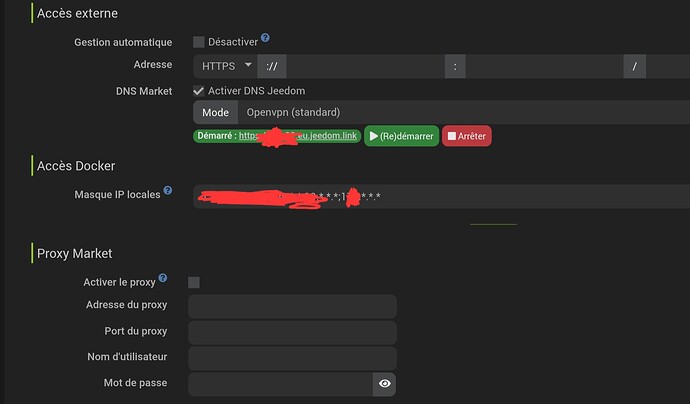Click the Port du proxy field
690x404 pixels.
click(x=292, y=332)
